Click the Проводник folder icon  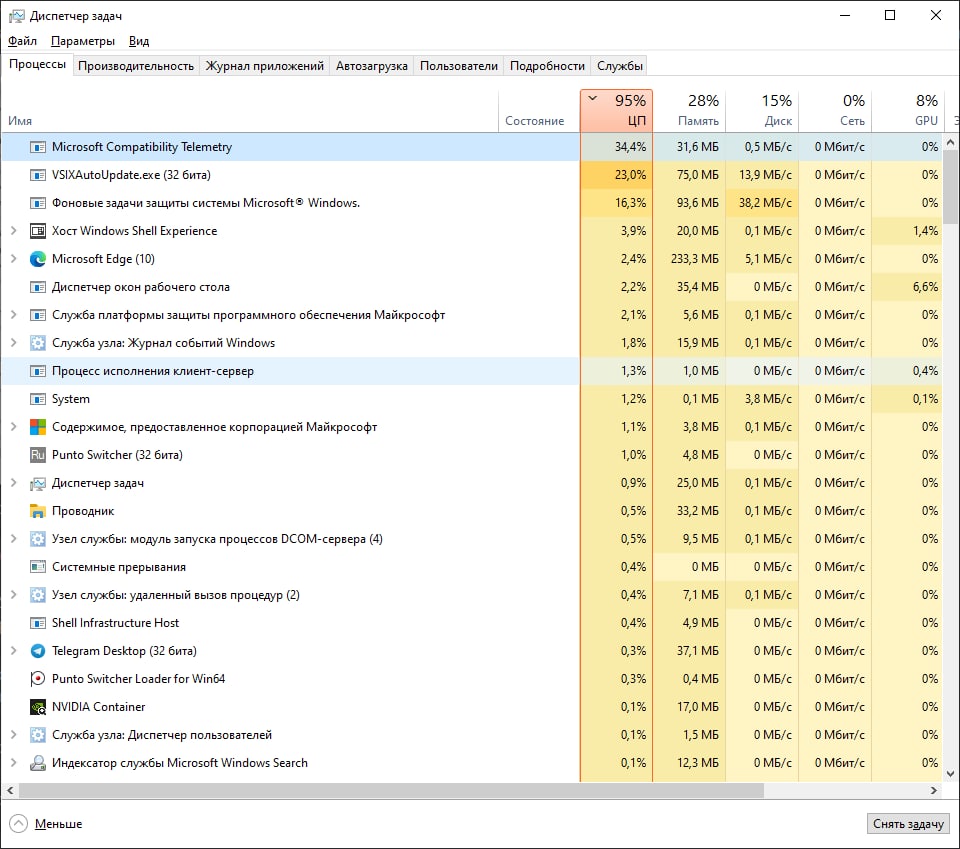click(x=38, y=511)
